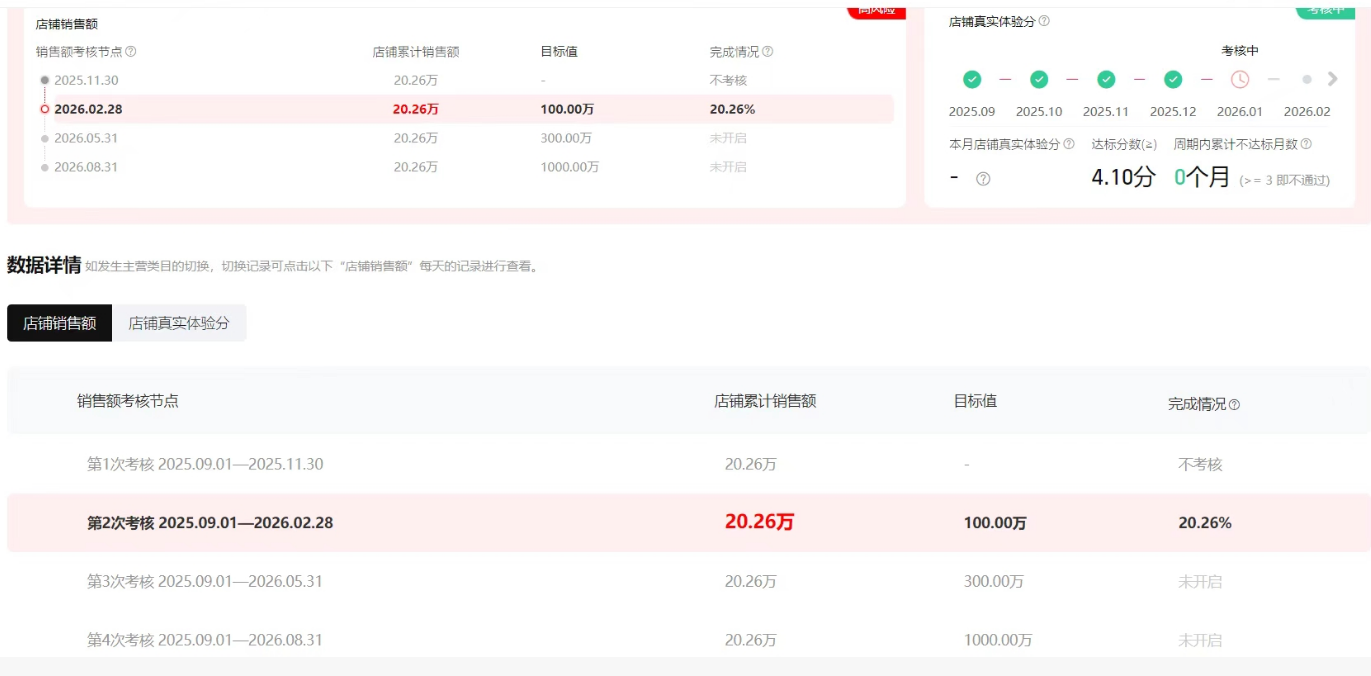
Task: Click right chevron to show later months
Action: [1332, 79]
